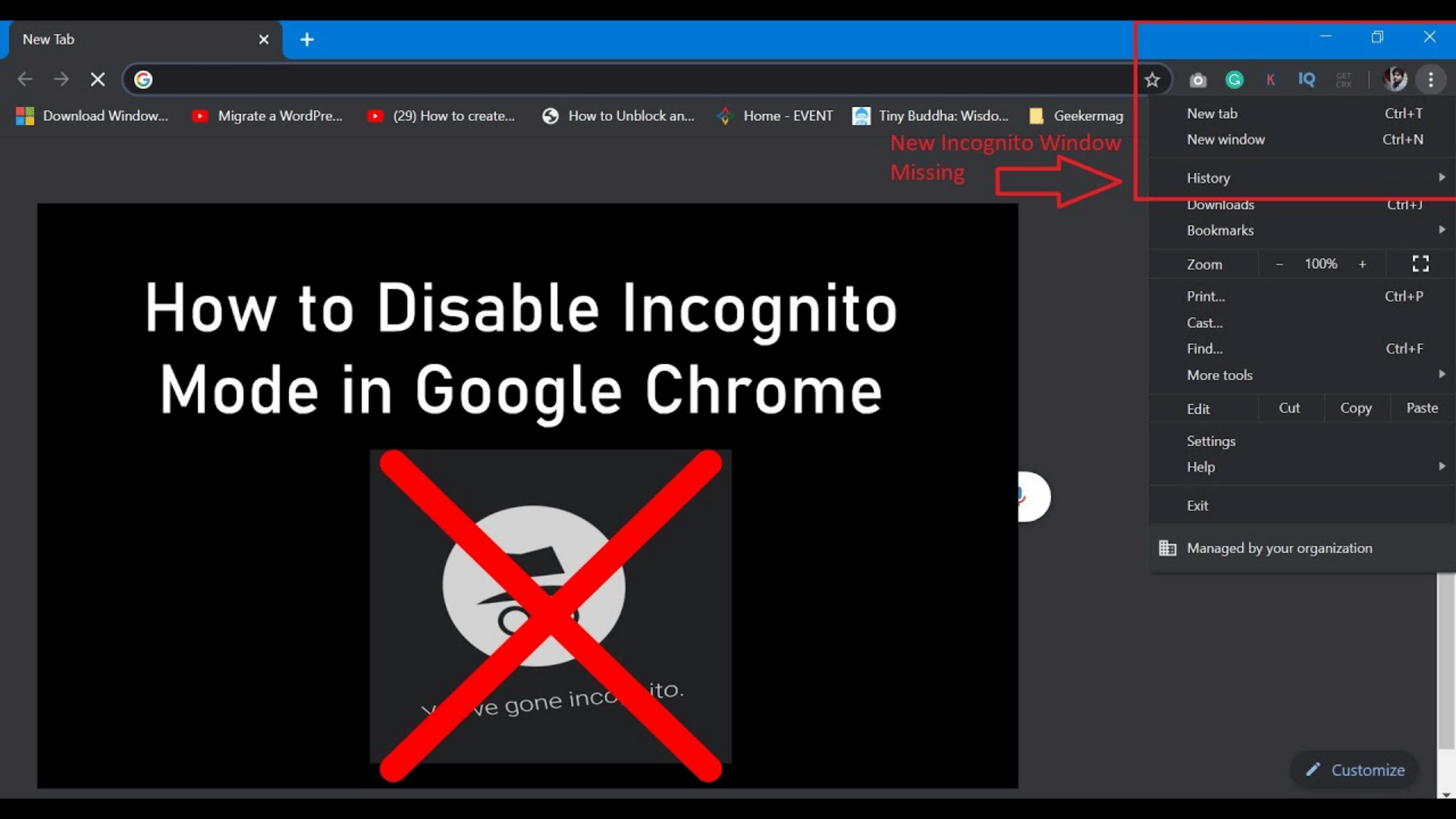Open Settings from the Chrome menu

pyautogui.click(x=1302, y=441)
